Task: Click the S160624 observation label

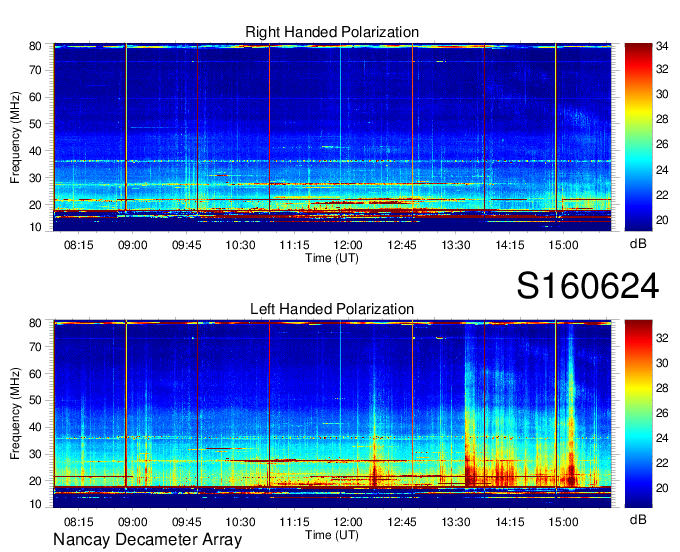Action: click(x=588, y=286)
